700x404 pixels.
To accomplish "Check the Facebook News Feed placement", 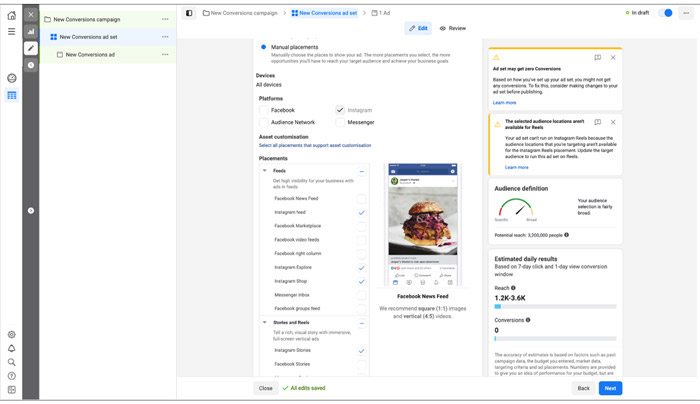I will point(362,199).
